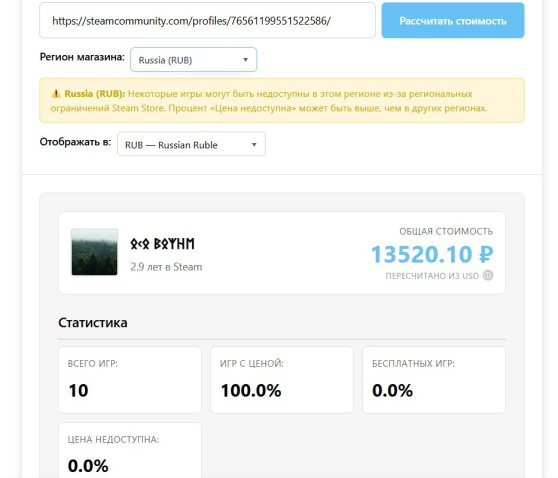Image resolution: width=558 pixels, height=478 pixels.
Task: Open the RUB — Russian Ruble currency dropdown
Action: (x=191, y=144)
